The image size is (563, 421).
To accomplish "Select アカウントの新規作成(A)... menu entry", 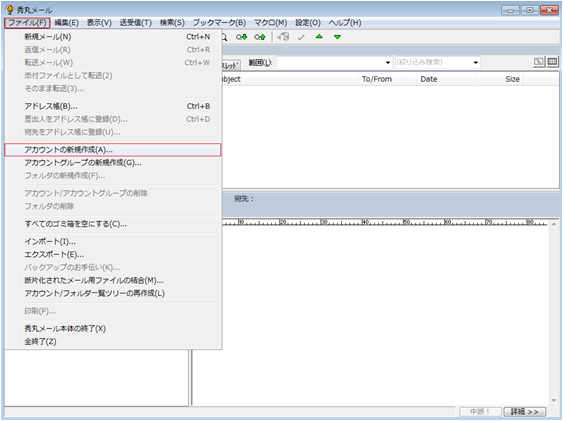I will tap(113, 150).
